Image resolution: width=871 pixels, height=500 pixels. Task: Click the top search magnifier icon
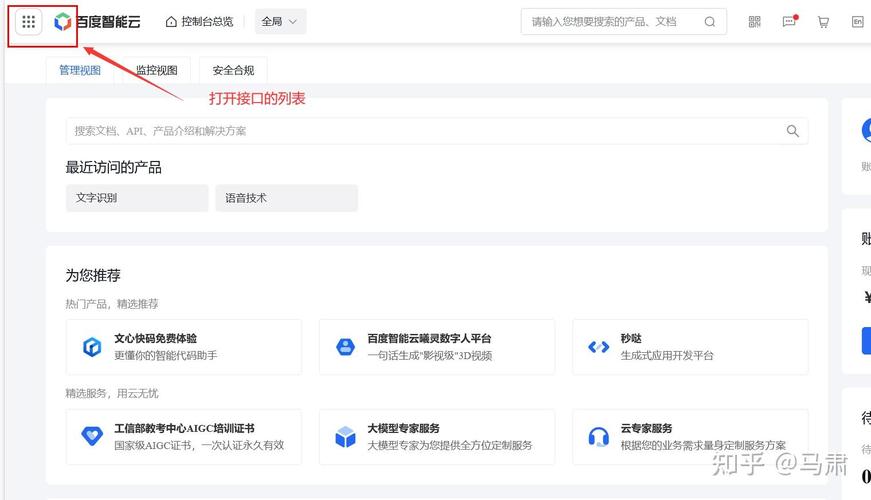coord(709,22)
